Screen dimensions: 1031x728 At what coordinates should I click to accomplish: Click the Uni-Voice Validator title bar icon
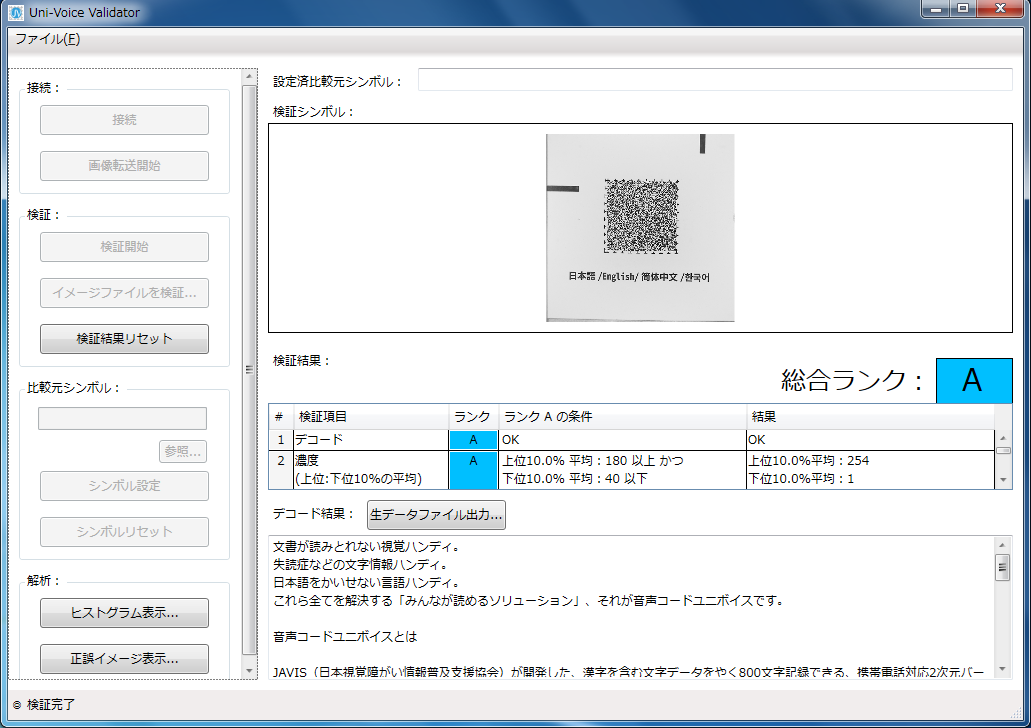coord(14,11)
